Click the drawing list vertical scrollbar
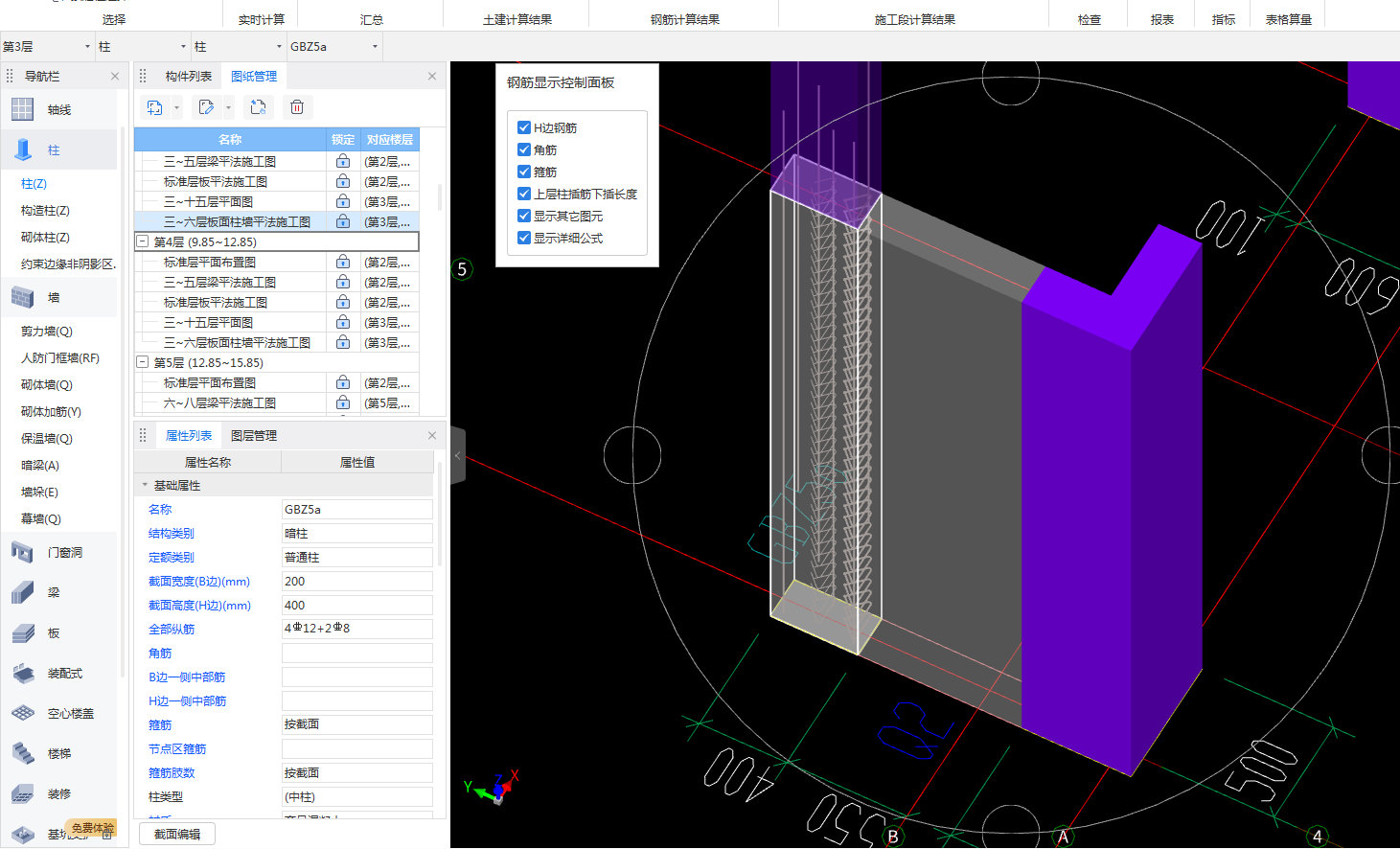This screenshot has height=849, width=1400. (439, 197)
